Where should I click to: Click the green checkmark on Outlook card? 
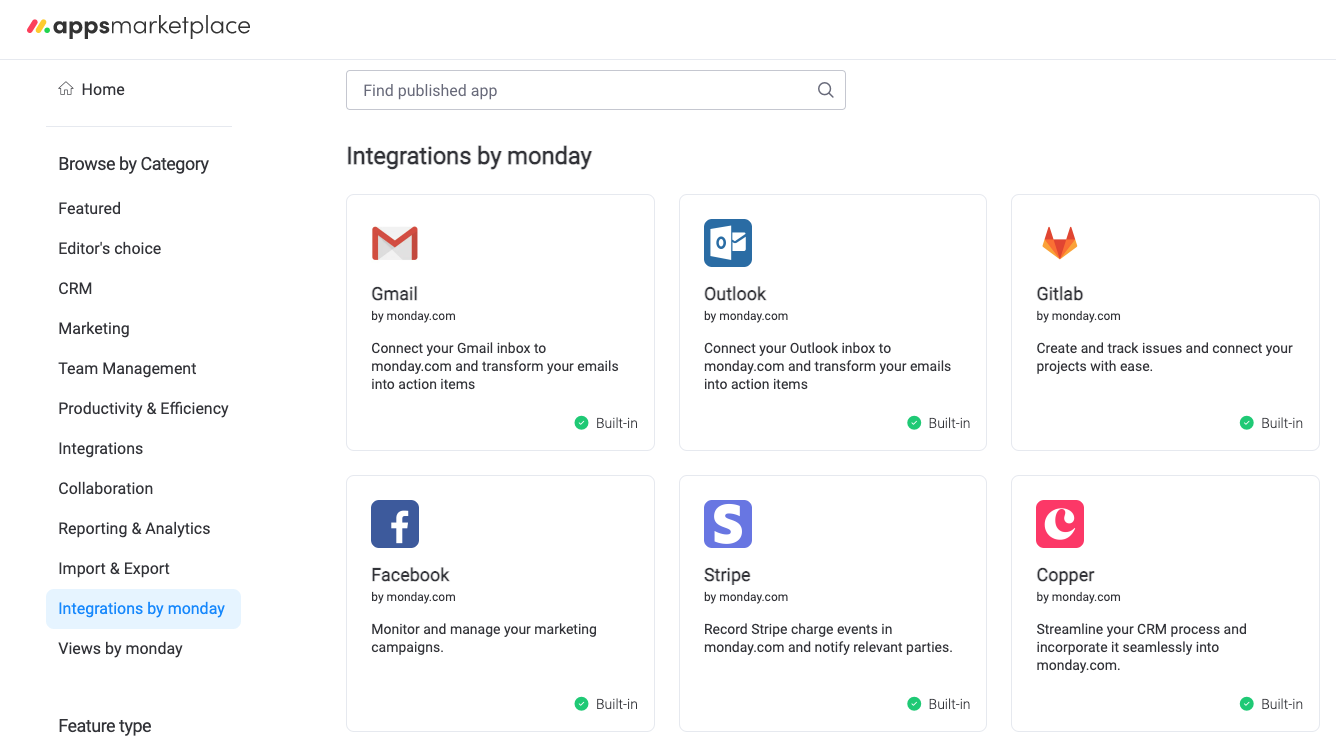pos(914,423)
